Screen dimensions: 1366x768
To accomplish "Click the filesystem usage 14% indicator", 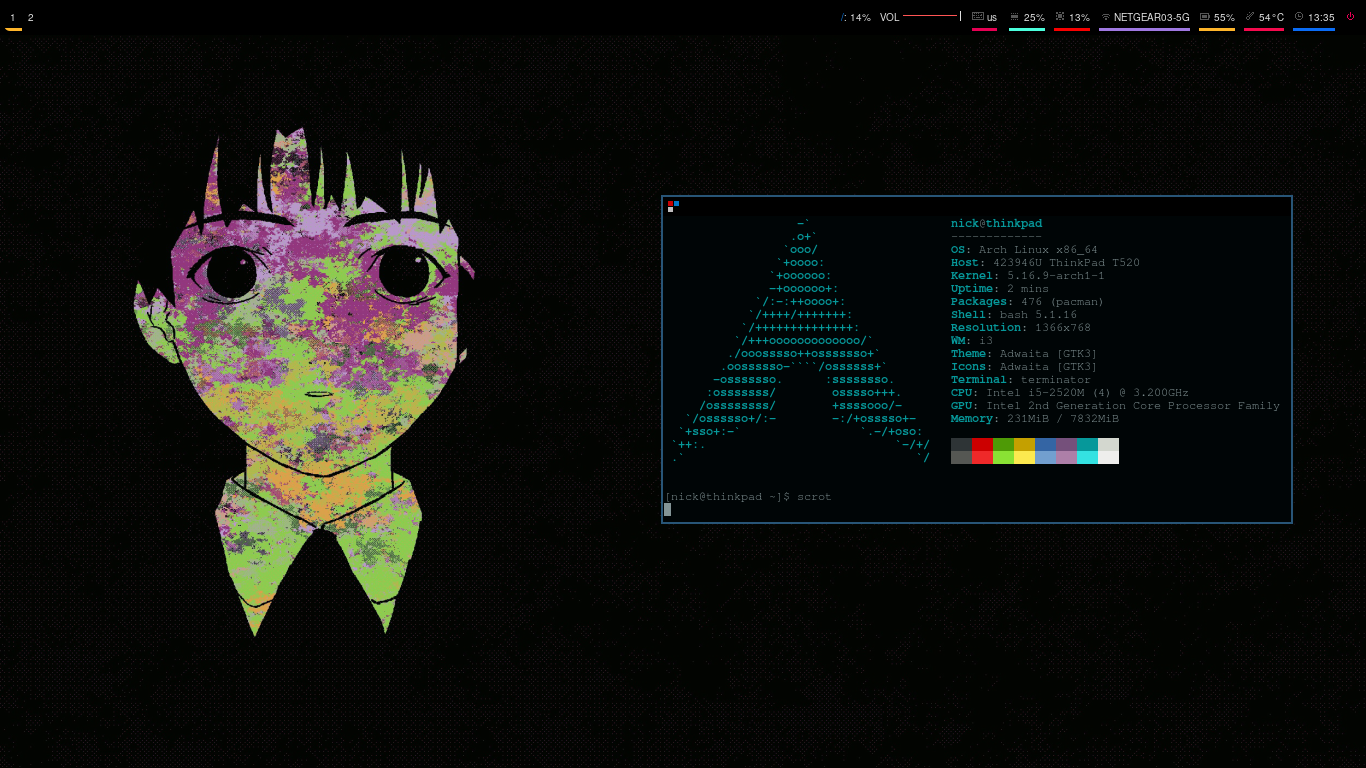I will pyautogui.click(x=856, y=18).
